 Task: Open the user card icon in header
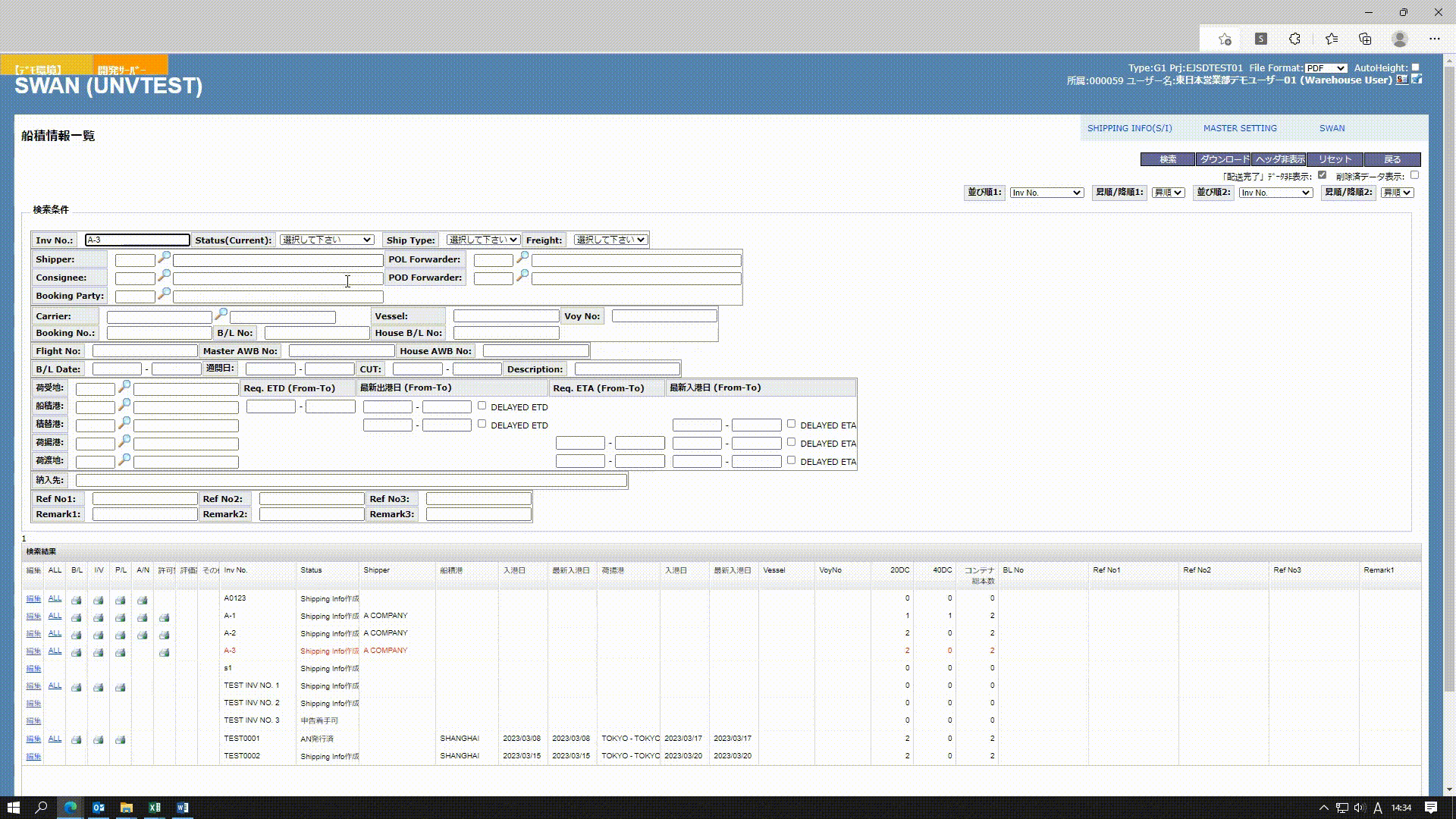[1402, 80]
